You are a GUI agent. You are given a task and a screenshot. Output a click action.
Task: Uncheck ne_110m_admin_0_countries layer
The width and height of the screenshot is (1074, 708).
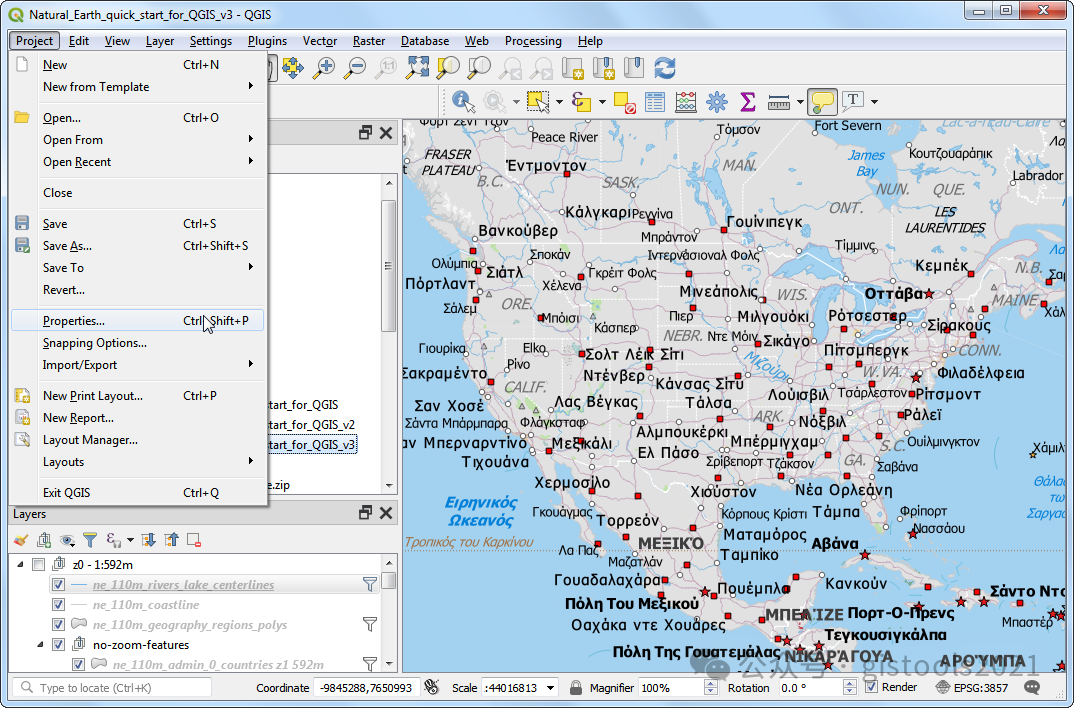pos(78,664)
